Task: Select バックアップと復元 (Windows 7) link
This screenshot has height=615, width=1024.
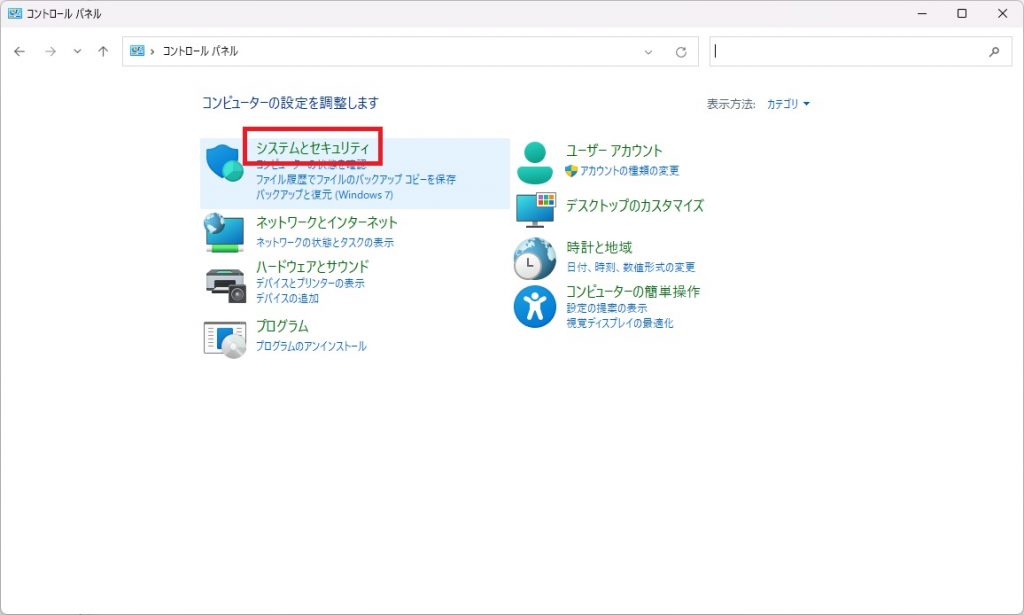Action: 324,193
